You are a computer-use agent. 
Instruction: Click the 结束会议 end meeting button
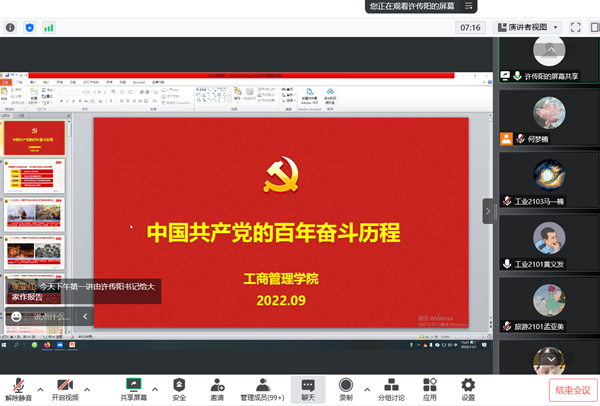pyautogui.click(x=573, y=390)
